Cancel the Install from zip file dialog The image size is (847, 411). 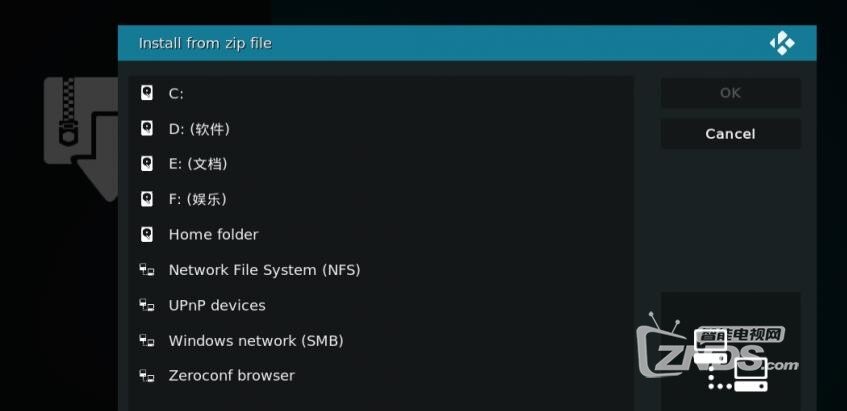(x=730, y=134)
